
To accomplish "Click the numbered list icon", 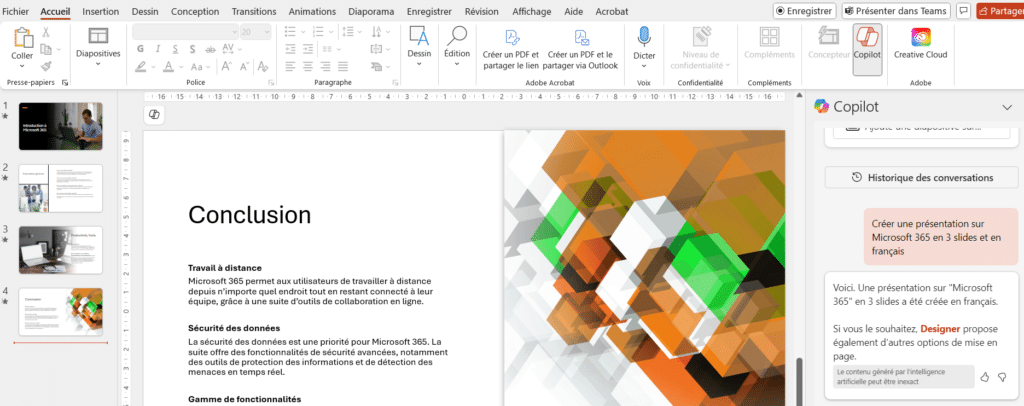I will click(318, 31).
